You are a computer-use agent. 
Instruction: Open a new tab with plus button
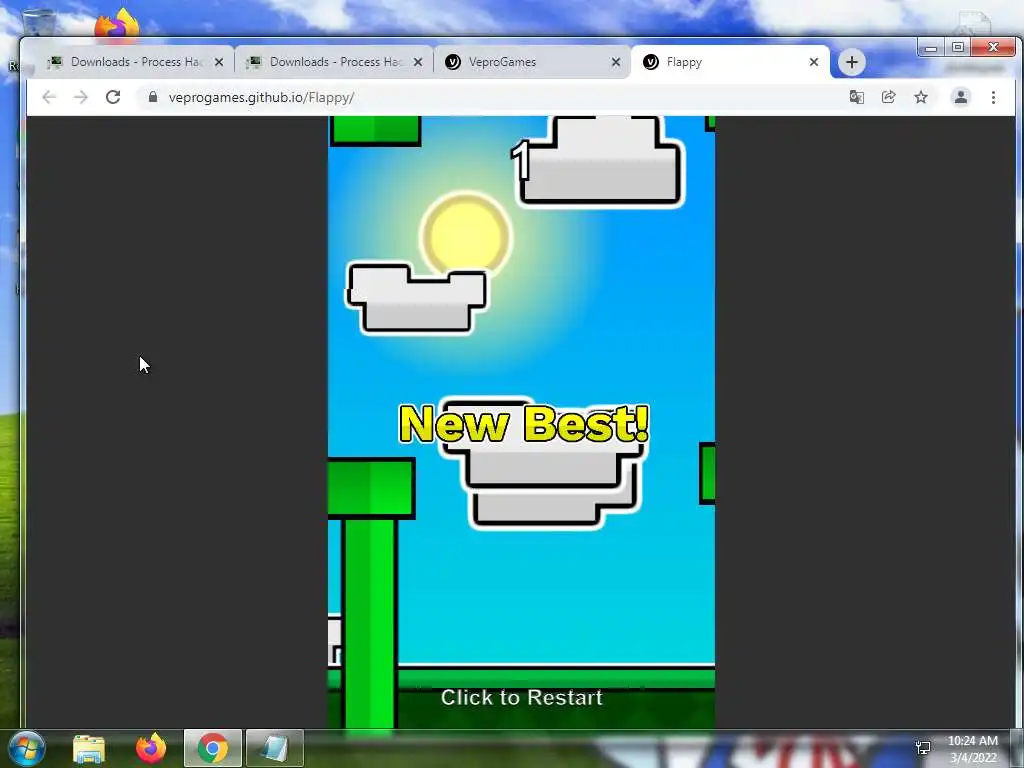[852, 62]
